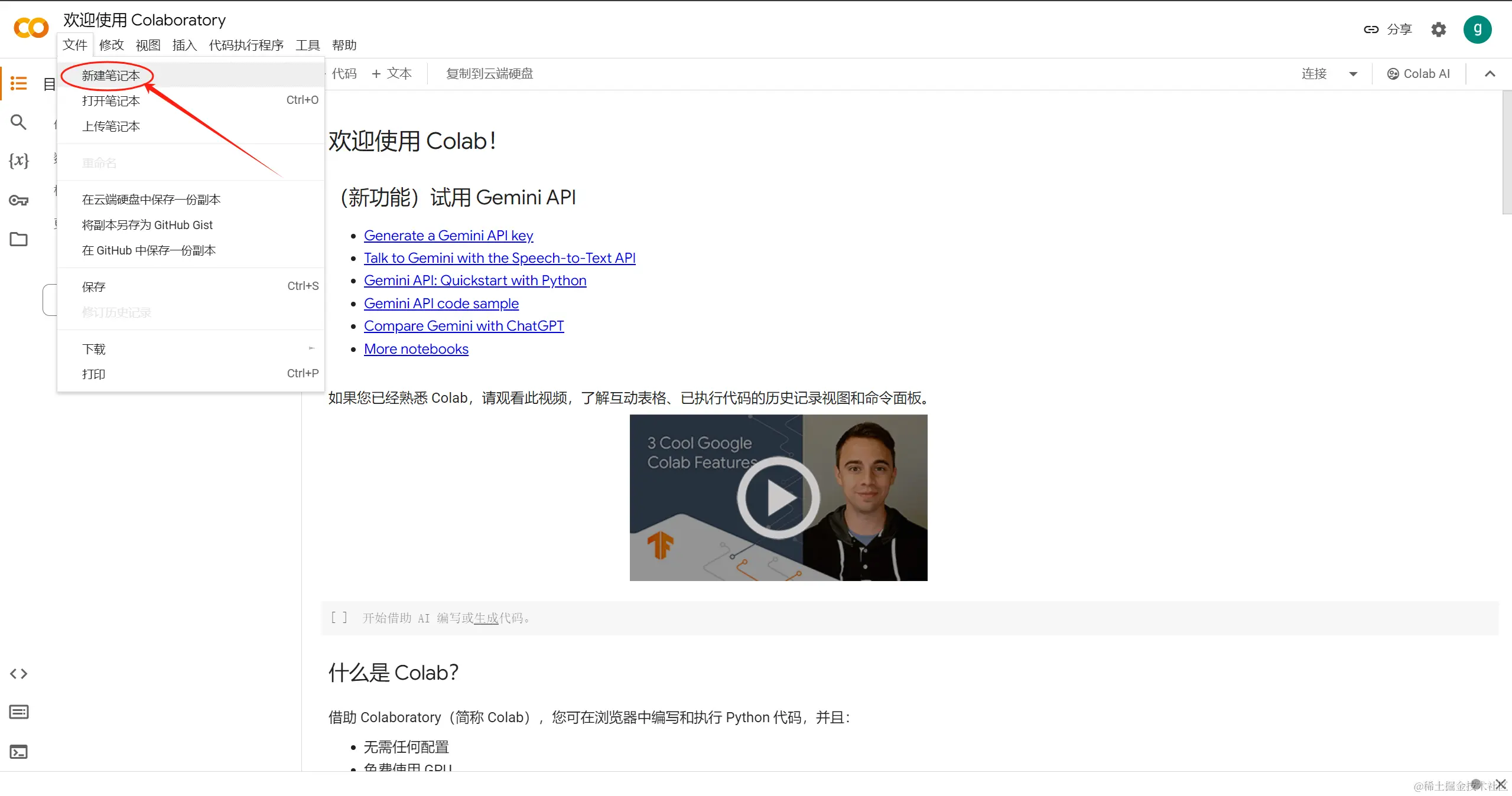Open the command palette icon
Image resolution: width=1512 pixels, height=796 pixels.
click(19, 712)
